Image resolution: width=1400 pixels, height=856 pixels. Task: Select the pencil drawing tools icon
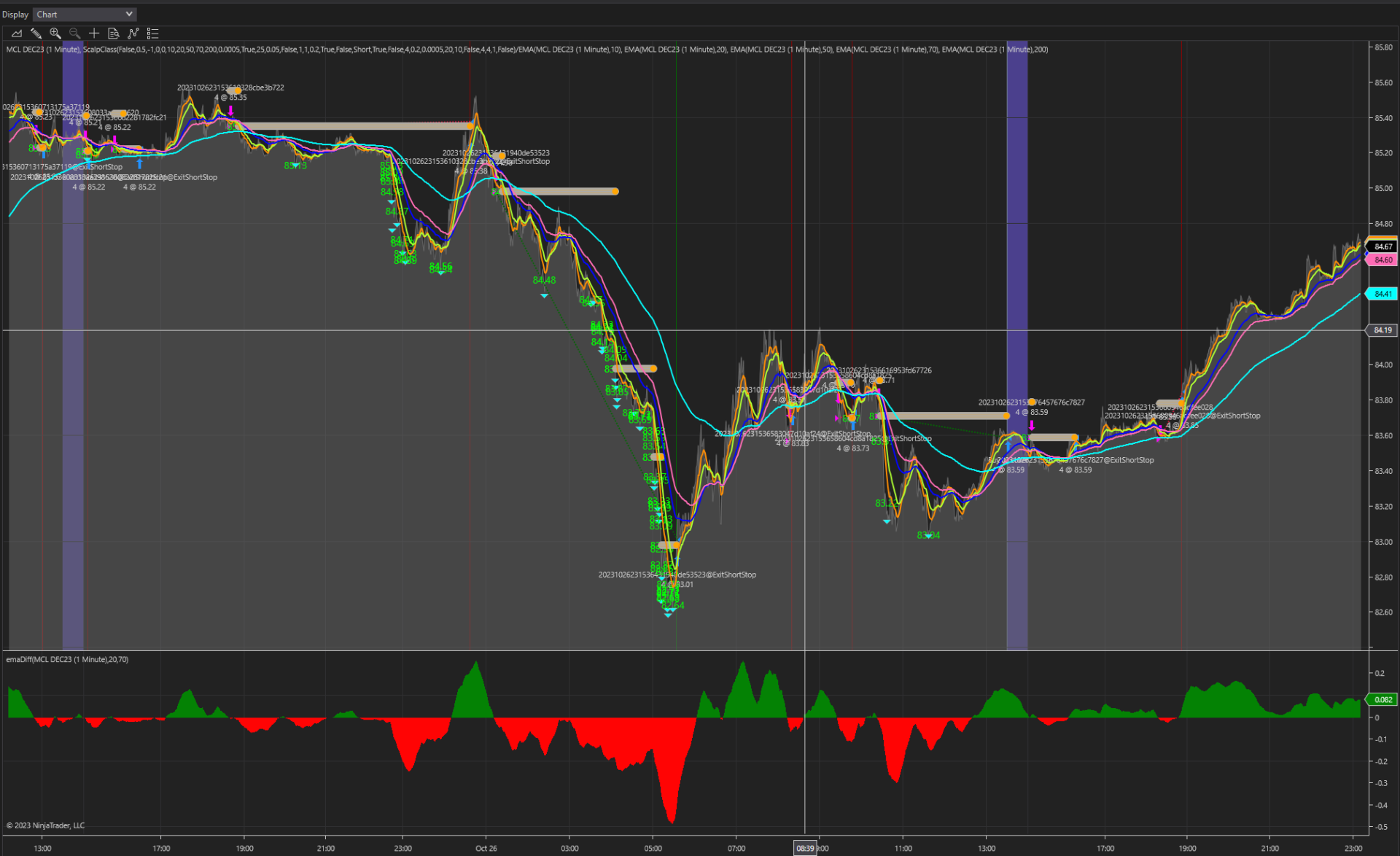point(36,34)
